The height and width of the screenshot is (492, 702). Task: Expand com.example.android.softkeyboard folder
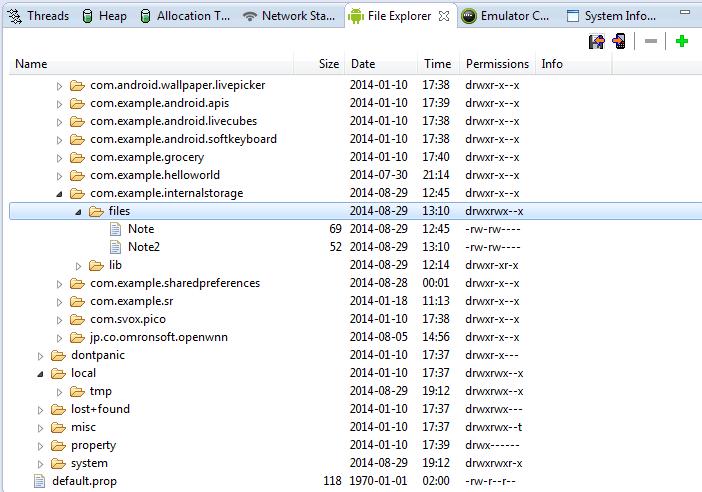tap(59, 140)
